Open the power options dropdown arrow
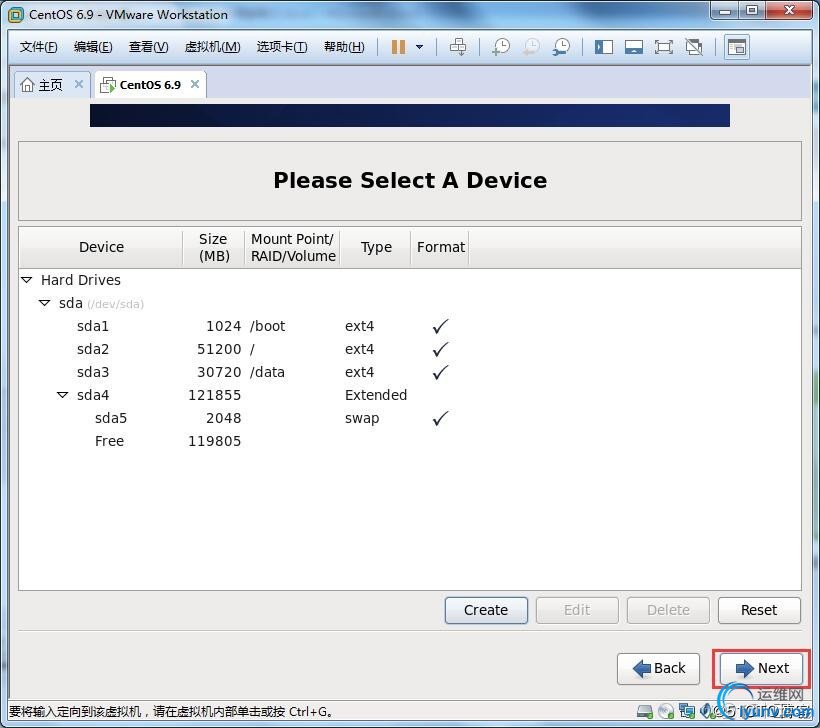This screenshot has width=820, height=728. (419, 47)
